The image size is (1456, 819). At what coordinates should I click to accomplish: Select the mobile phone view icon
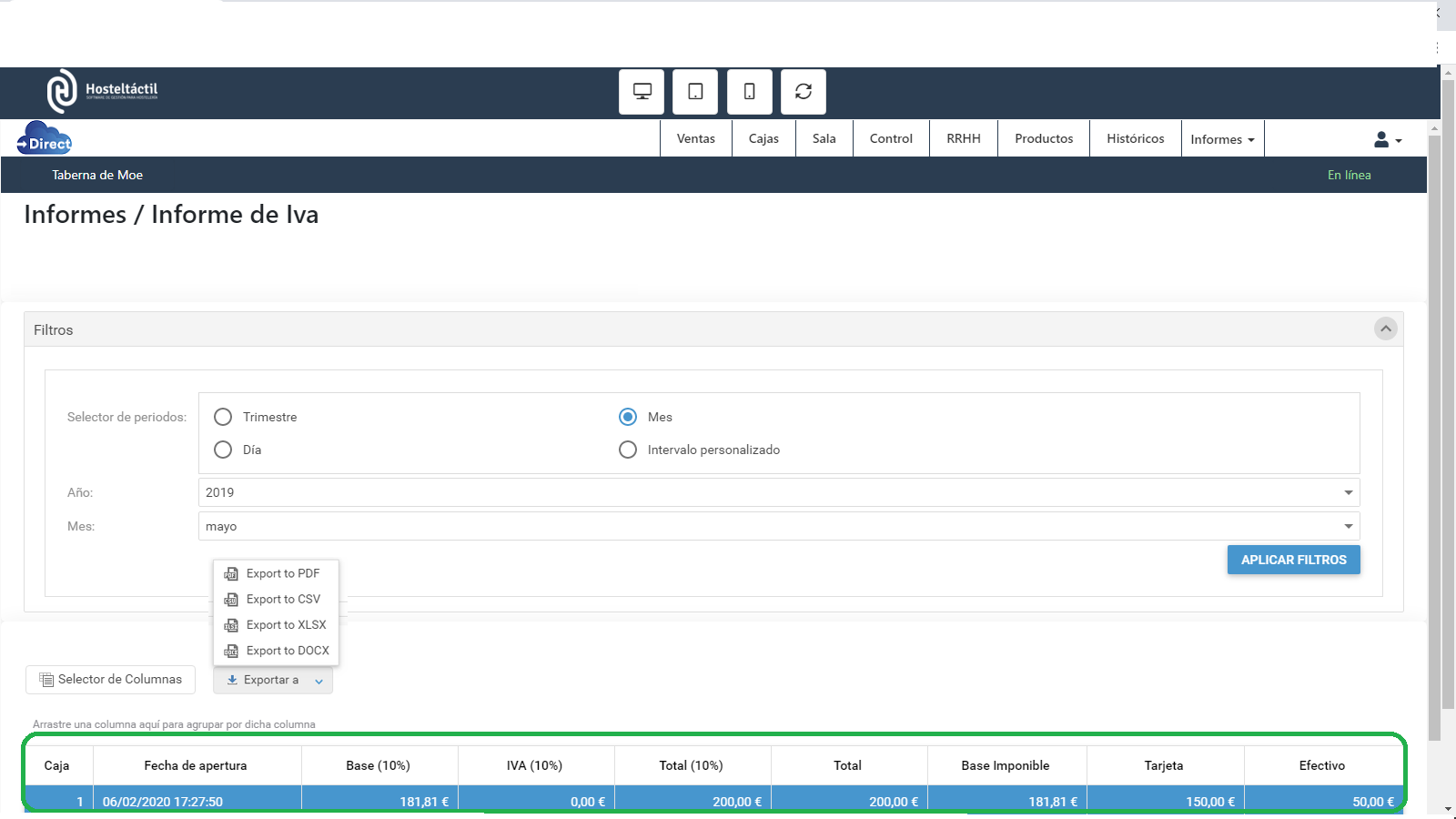(x=749, y=92)
